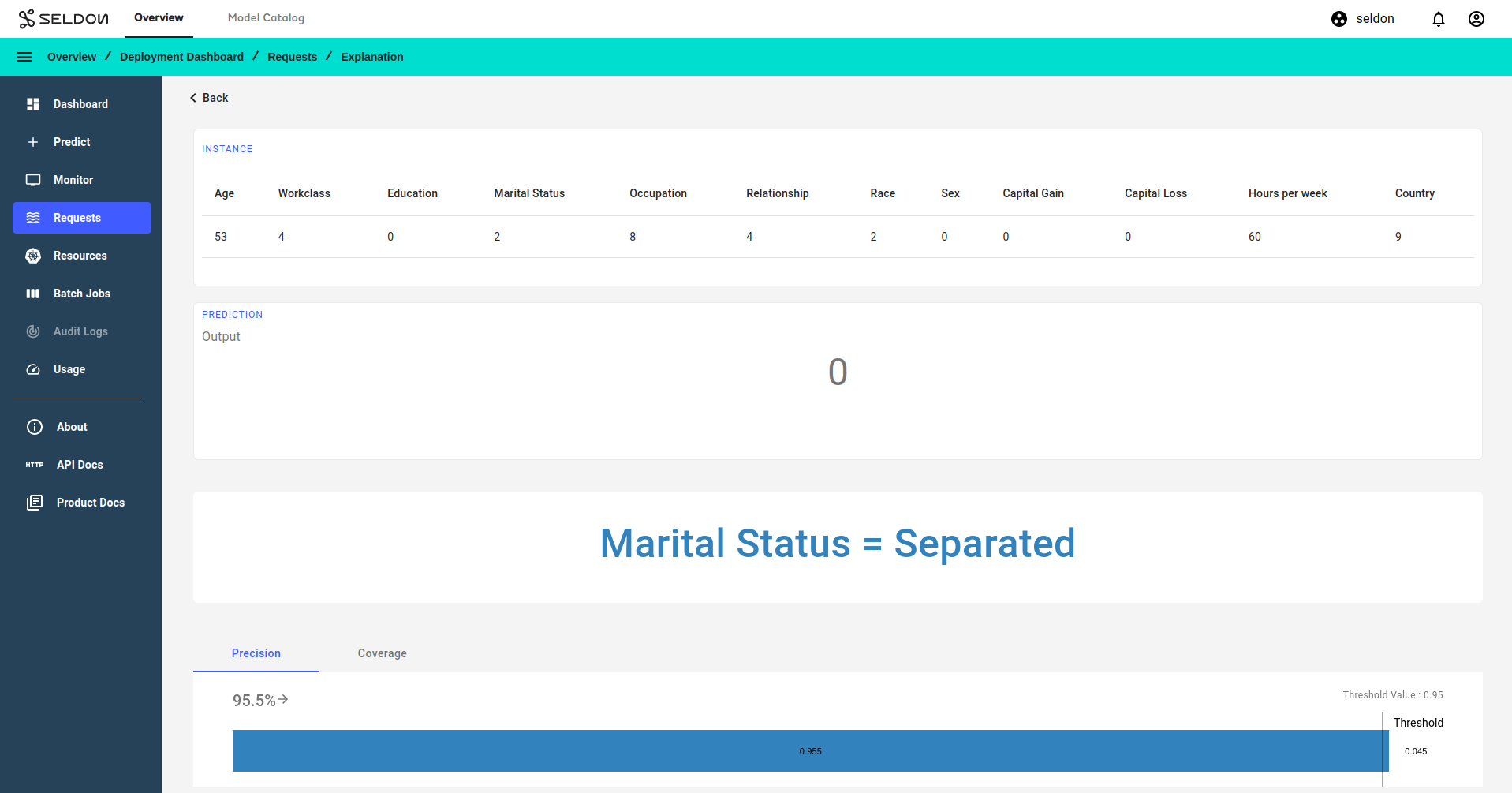1512x793 pixels.
Task: Click the Audit Logs icon
Action: tap(33, 331)
